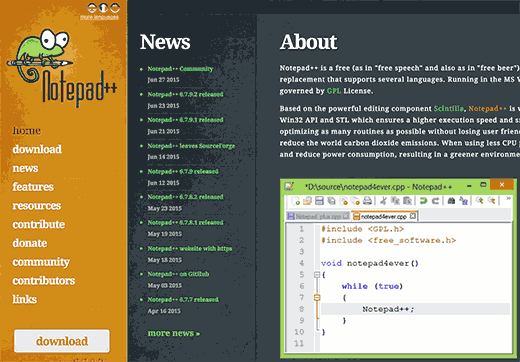Open Notepad++ website with https news
Image resolution: width=520 pixels, height=362 pixels.
point(190,248)
